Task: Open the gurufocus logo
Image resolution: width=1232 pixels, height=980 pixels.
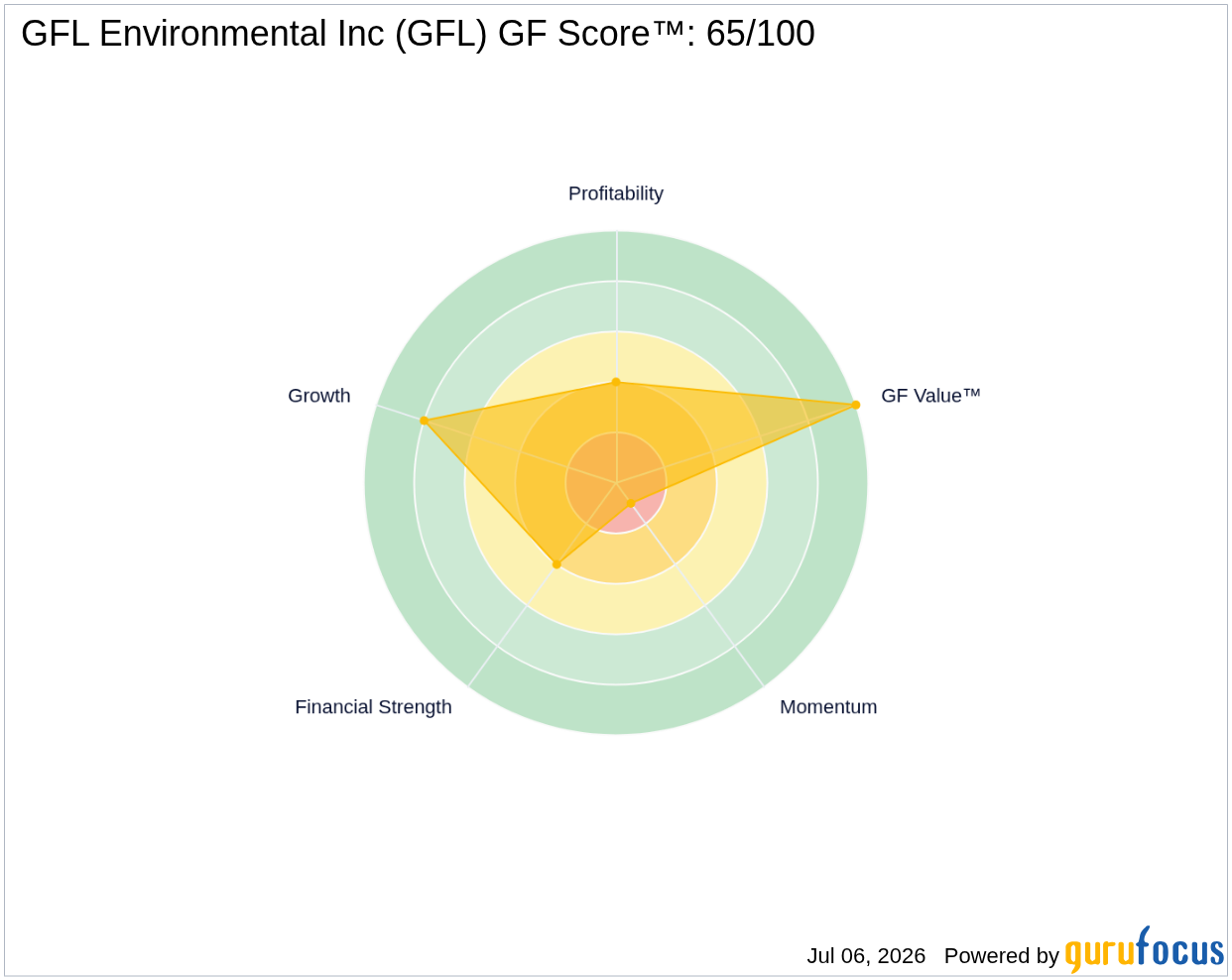Action: 1145,950
